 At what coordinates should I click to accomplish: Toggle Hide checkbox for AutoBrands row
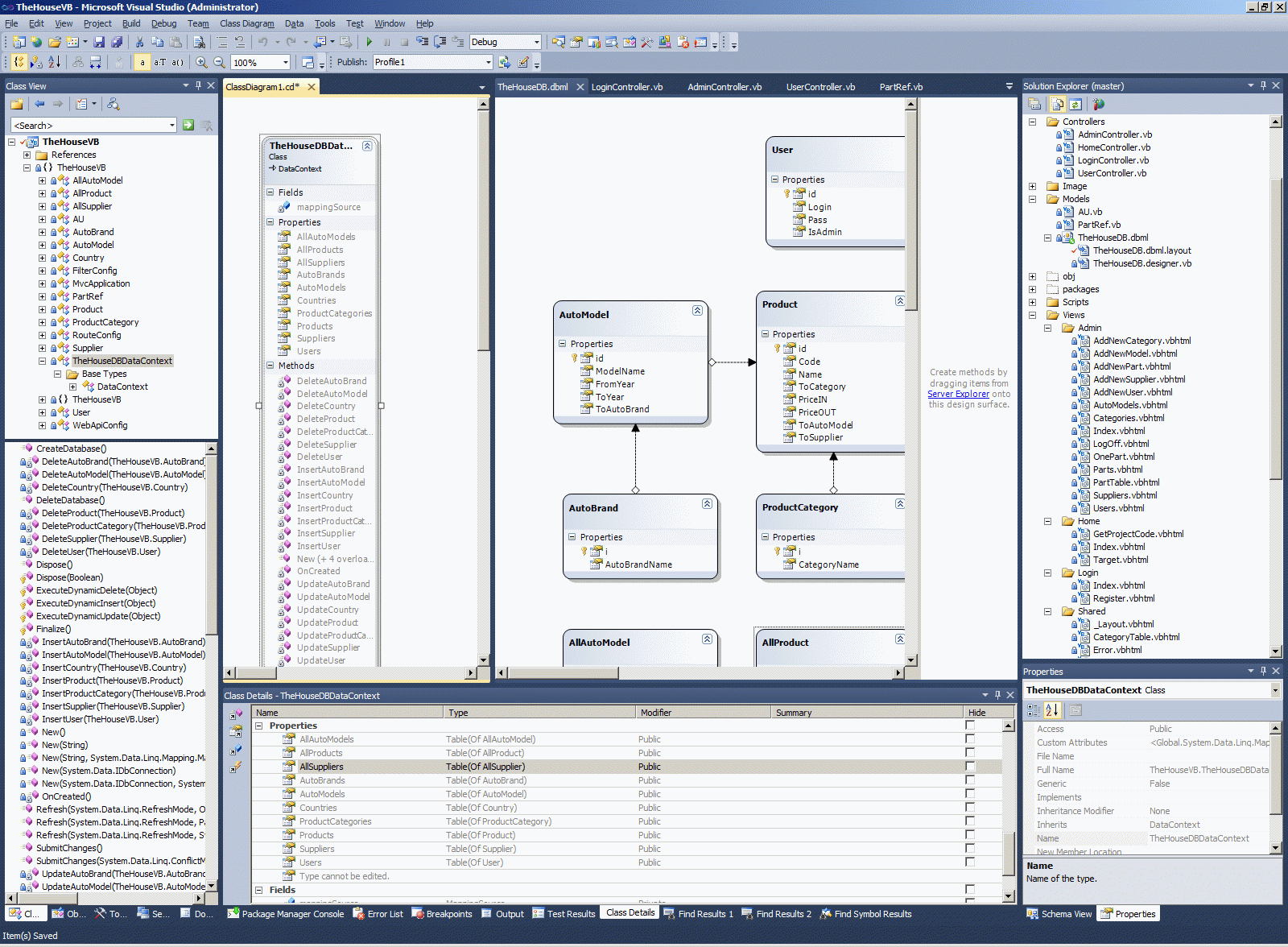pos(970,780)
